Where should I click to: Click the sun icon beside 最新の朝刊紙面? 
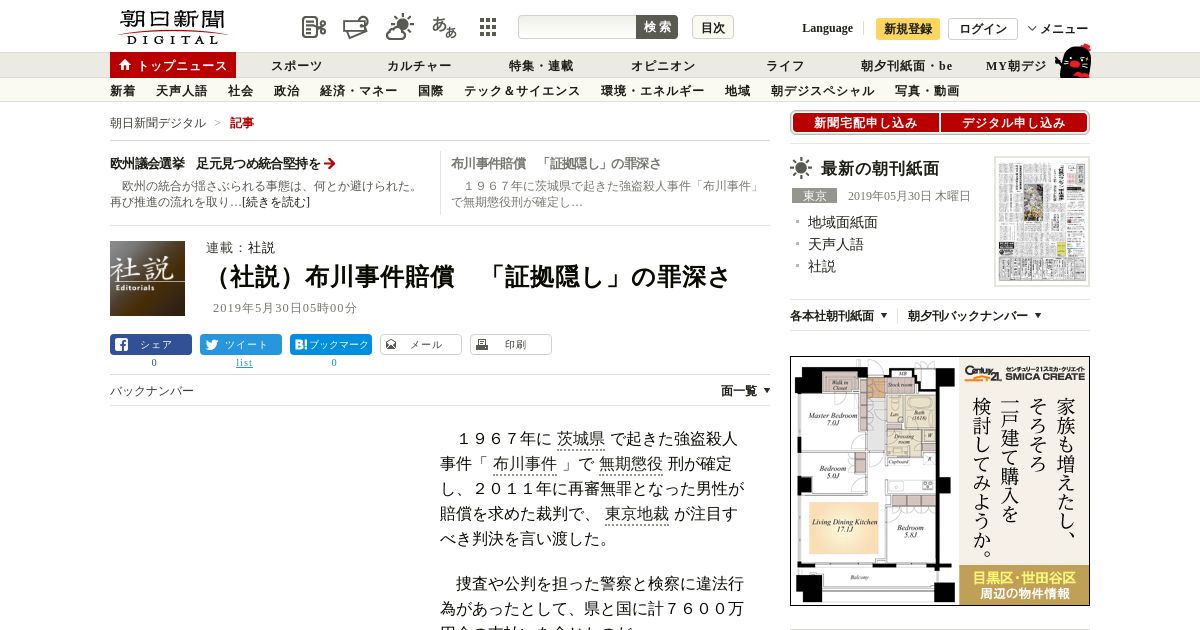coord(801,168)
